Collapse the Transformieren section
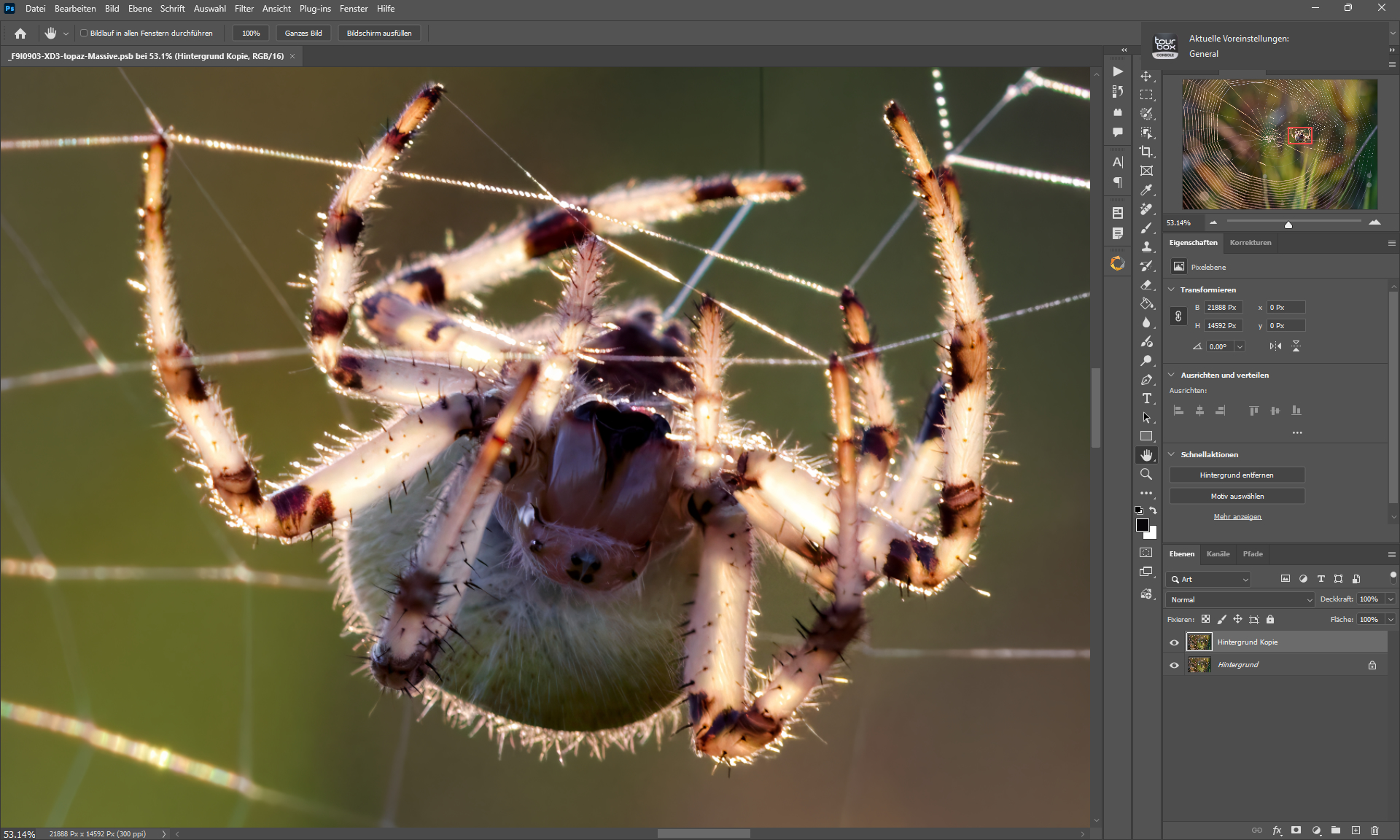 pyautogui.click(x=1172, y=289)
